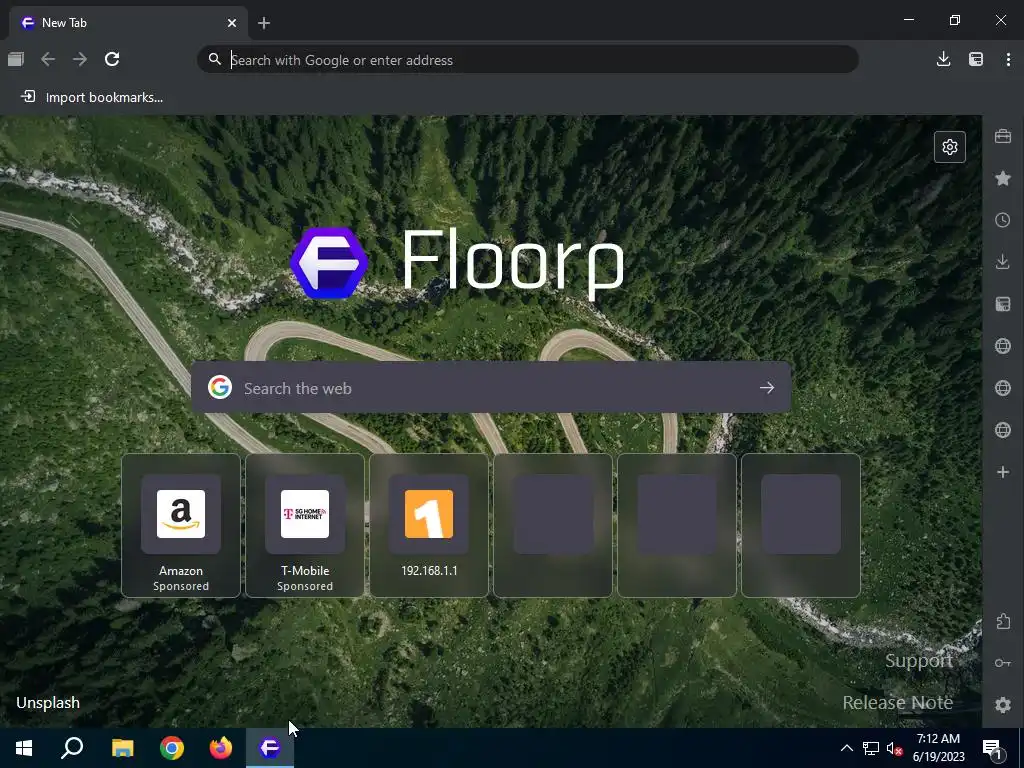1024x768 pixels.
Task: Open the third globe web panel in the sidebar
Action: 1003,430
